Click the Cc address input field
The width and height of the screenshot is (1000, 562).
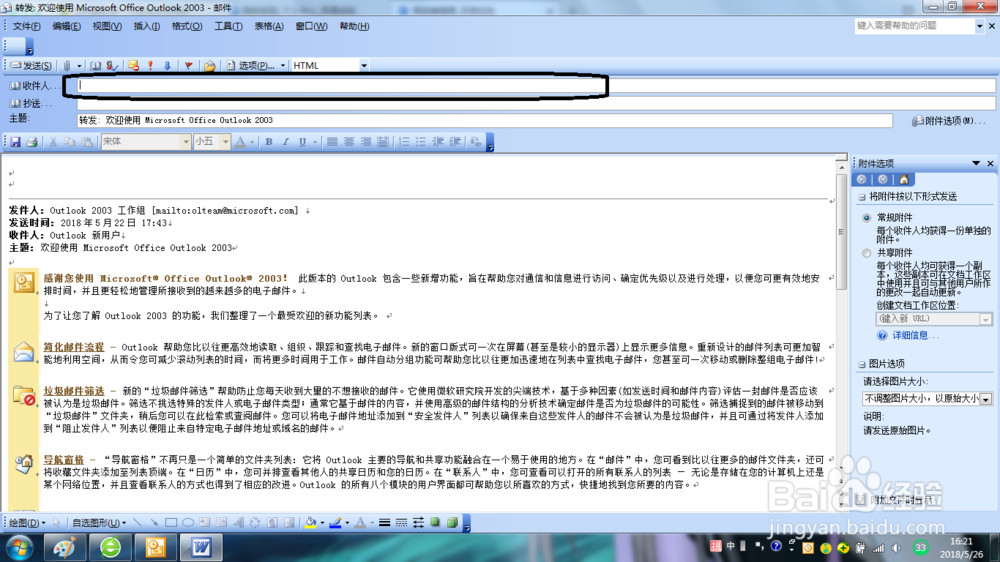point(536,103)
